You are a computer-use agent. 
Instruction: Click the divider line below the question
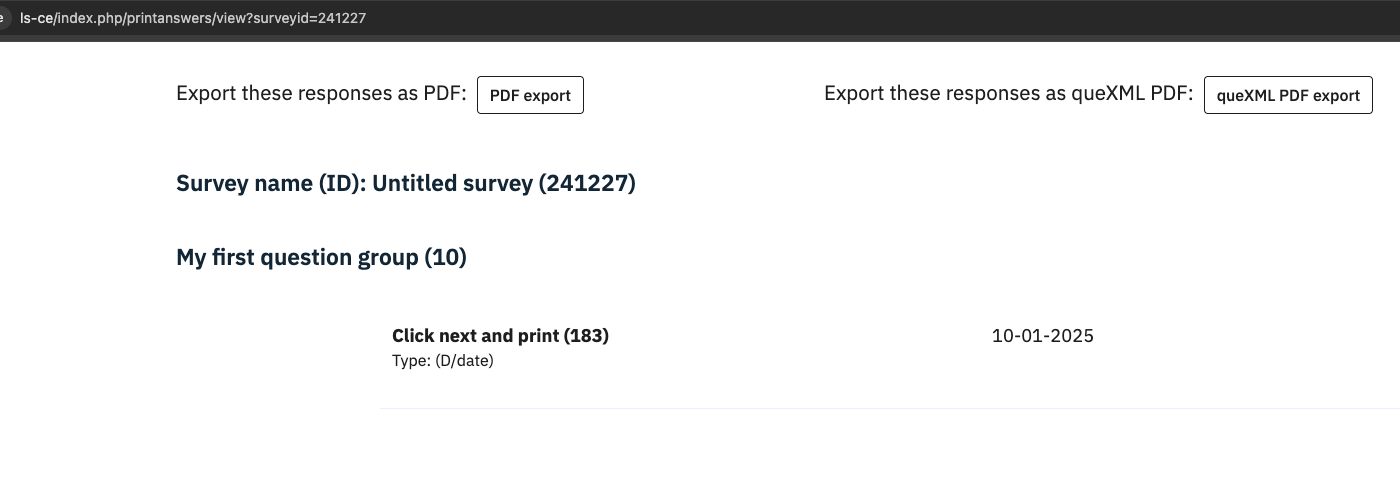[x=888, y=408]
